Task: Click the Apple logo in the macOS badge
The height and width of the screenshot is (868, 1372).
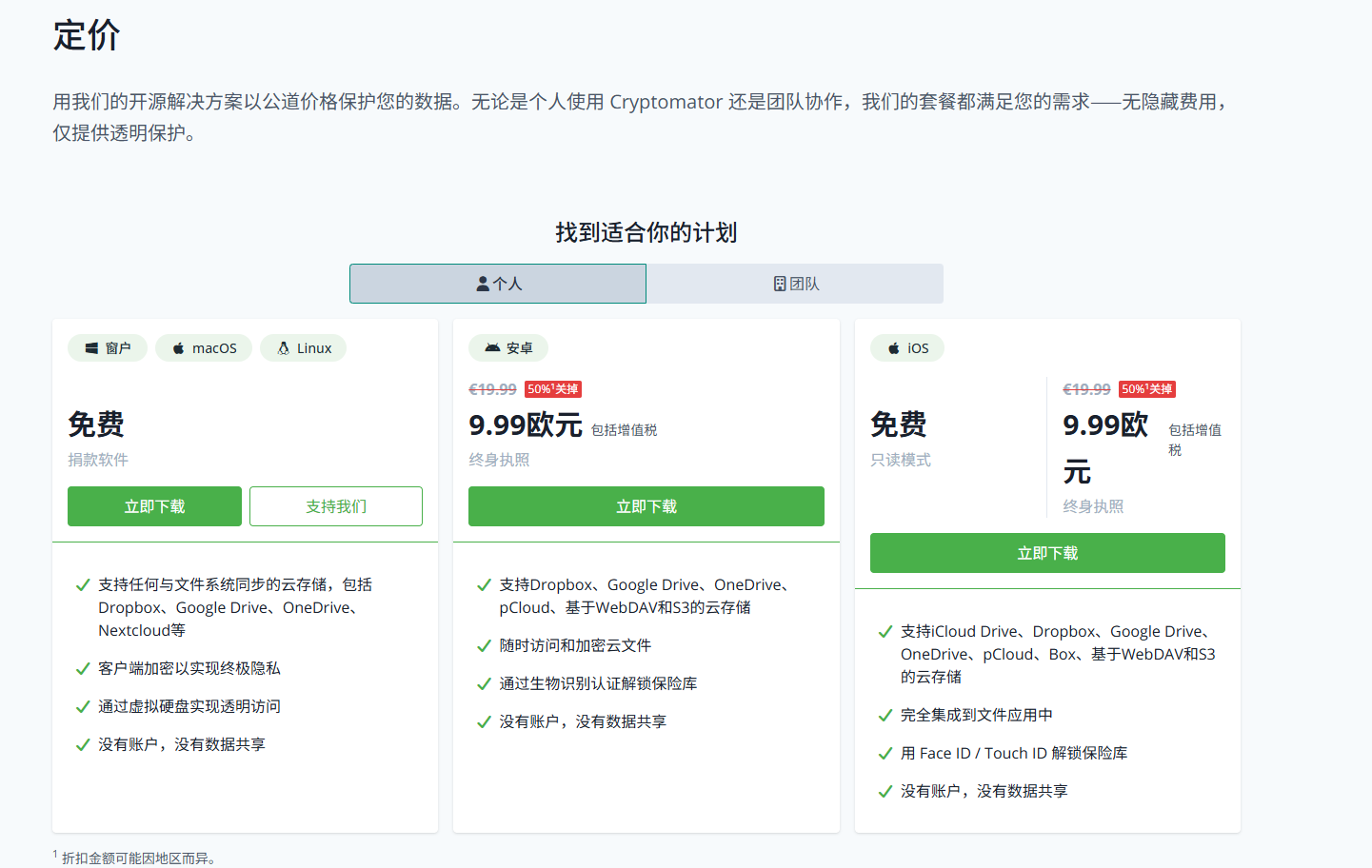Action: 178,348
